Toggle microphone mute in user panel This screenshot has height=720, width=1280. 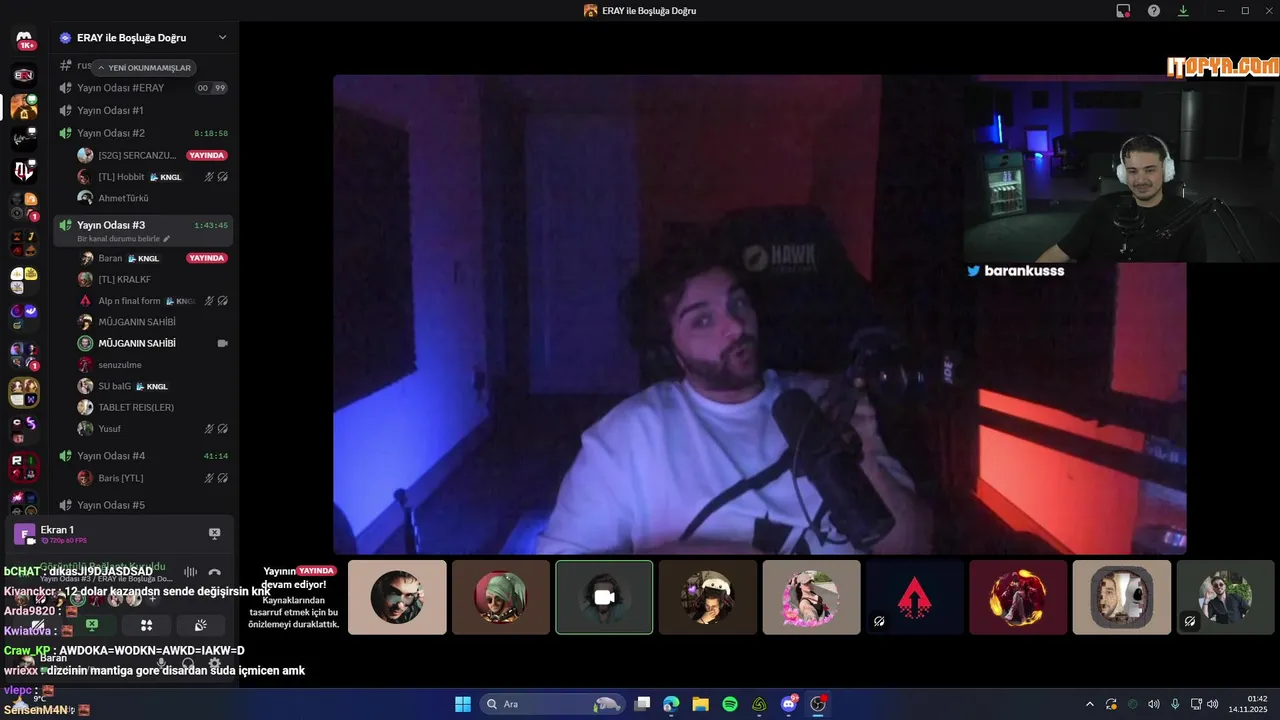coord(162,663)
